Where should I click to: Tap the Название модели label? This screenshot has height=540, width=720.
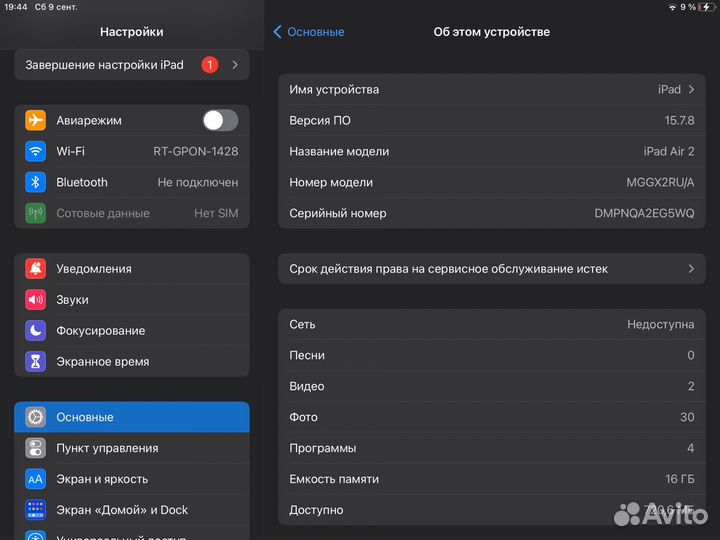click(339, 151)
